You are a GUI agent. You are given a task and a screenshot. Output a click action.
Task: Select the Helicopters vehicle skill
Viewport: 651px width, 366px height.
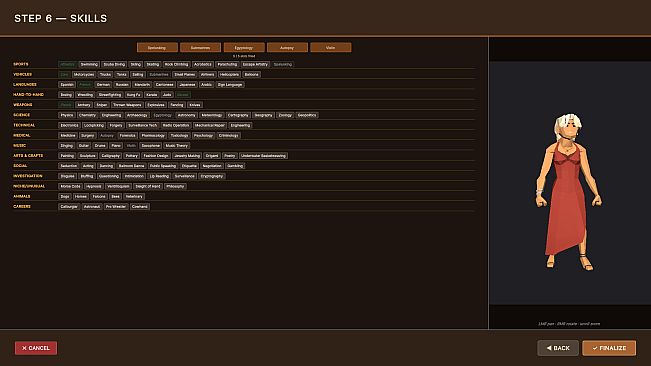229,75
